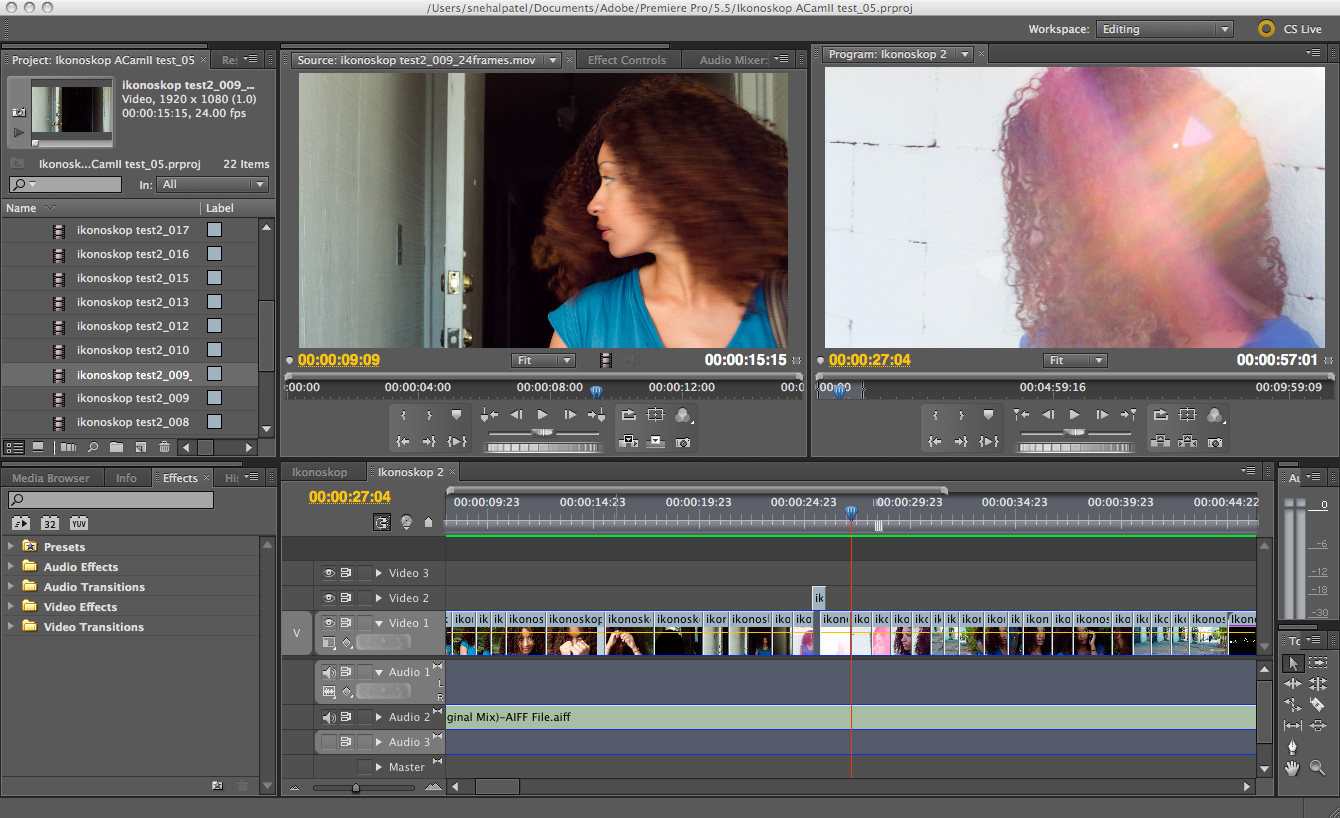The width and height of the screenshot is (1340, 818).
Task: Expand Video Effects folder
Action: pos(11,606)
